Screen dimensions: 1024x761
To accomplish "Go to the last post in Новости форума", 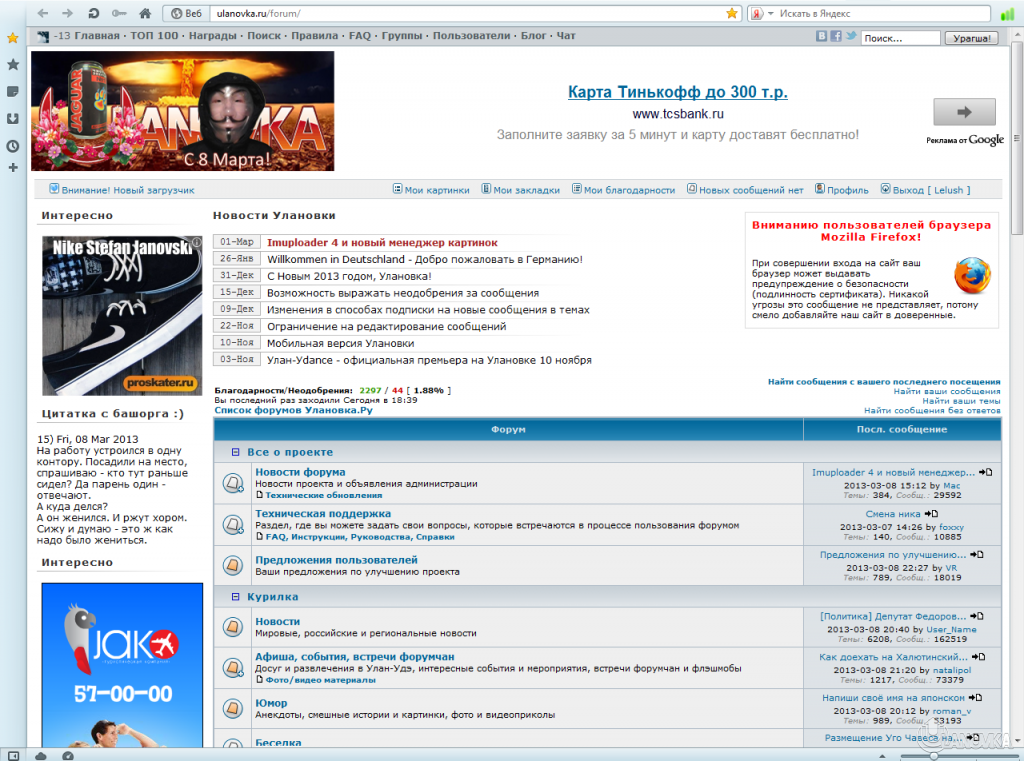I will (986, 472).
